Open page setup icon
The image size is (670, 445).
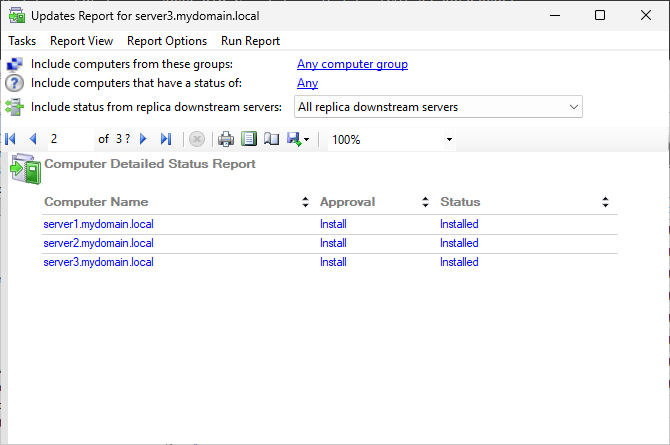click(x=271, y=139)
